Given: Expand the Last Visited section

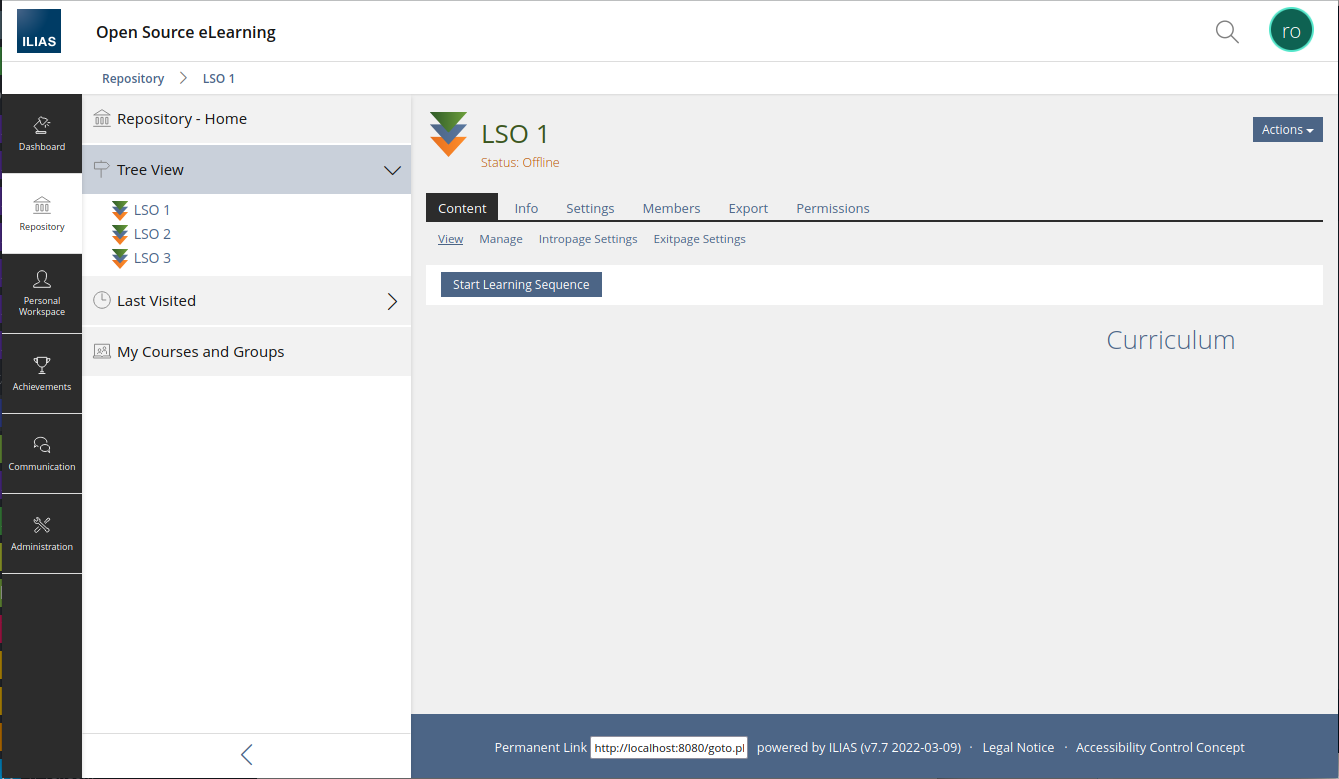Looking at the screenshot, I should point(392,301).
